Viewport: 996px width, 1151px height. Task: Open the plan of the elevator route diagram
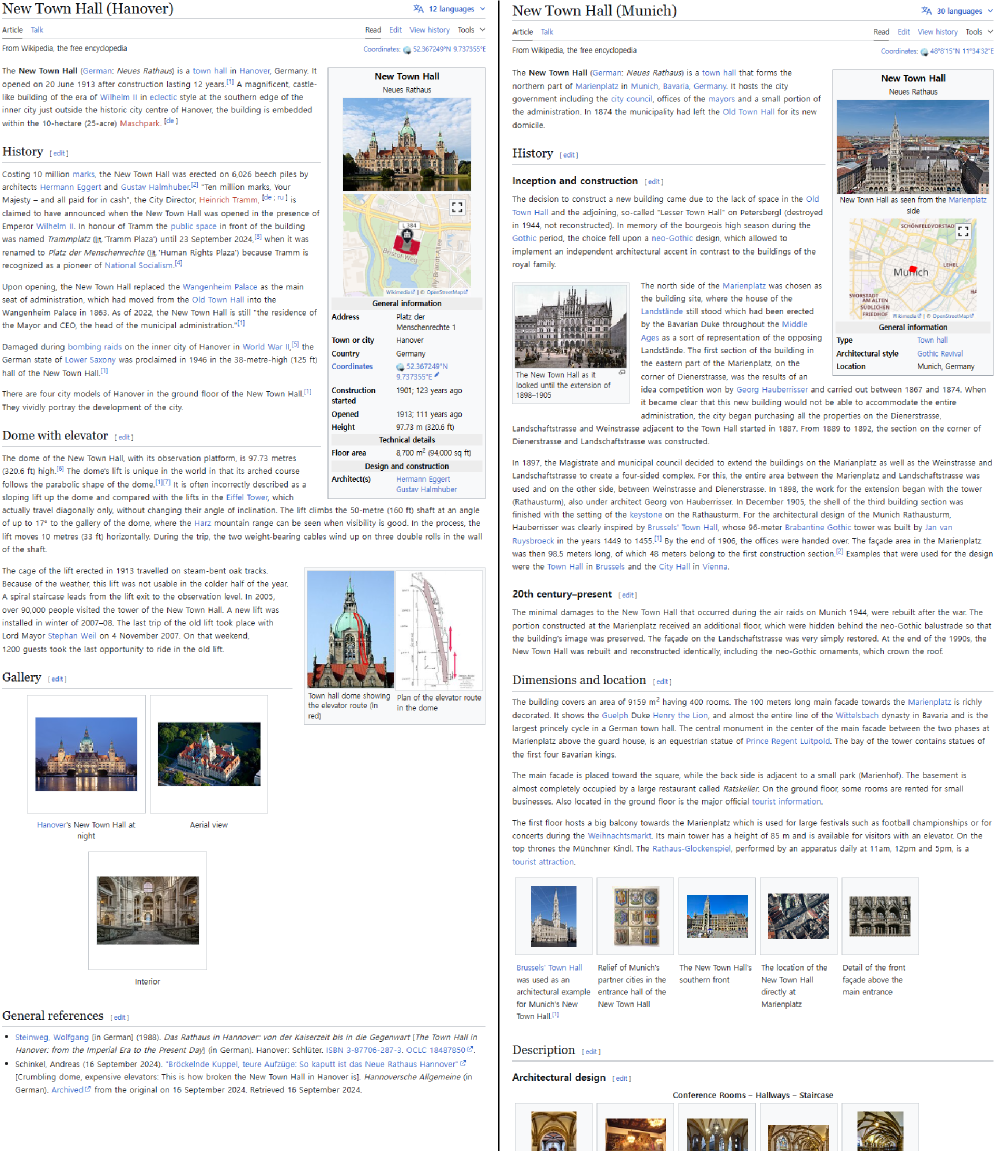pos(439,629)
